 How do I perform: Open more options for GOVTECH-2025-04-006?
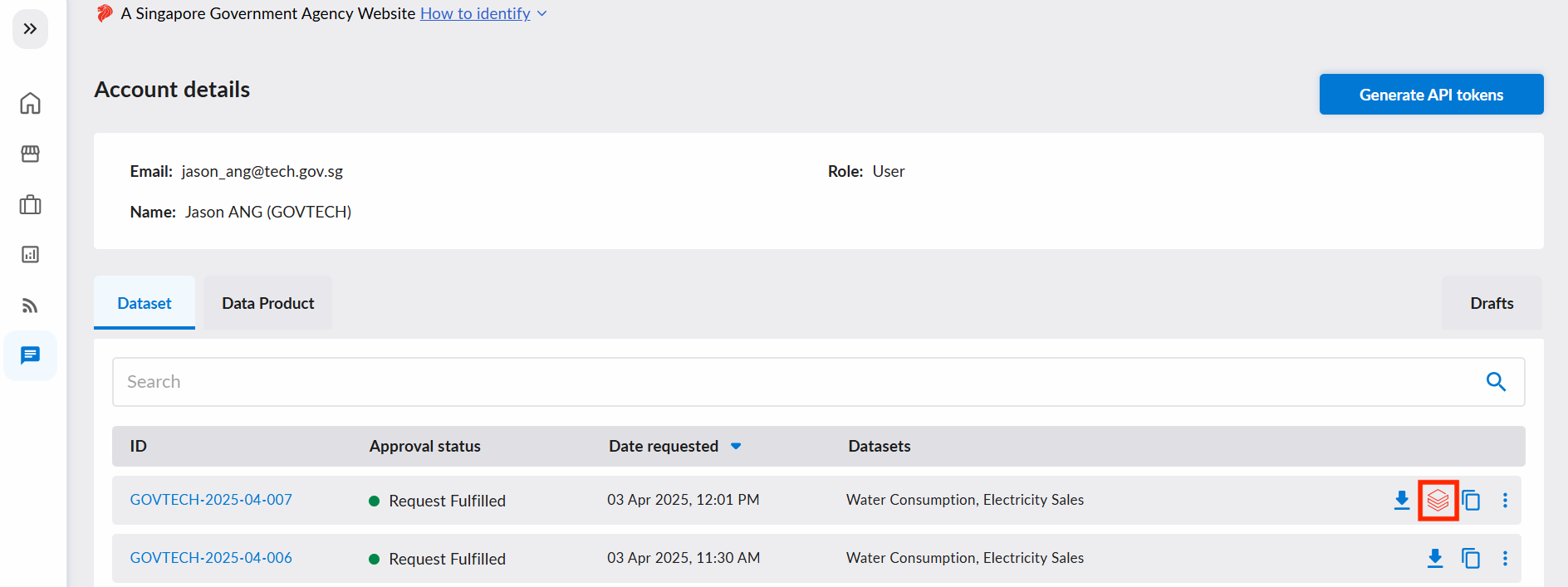coord(1505,558)
